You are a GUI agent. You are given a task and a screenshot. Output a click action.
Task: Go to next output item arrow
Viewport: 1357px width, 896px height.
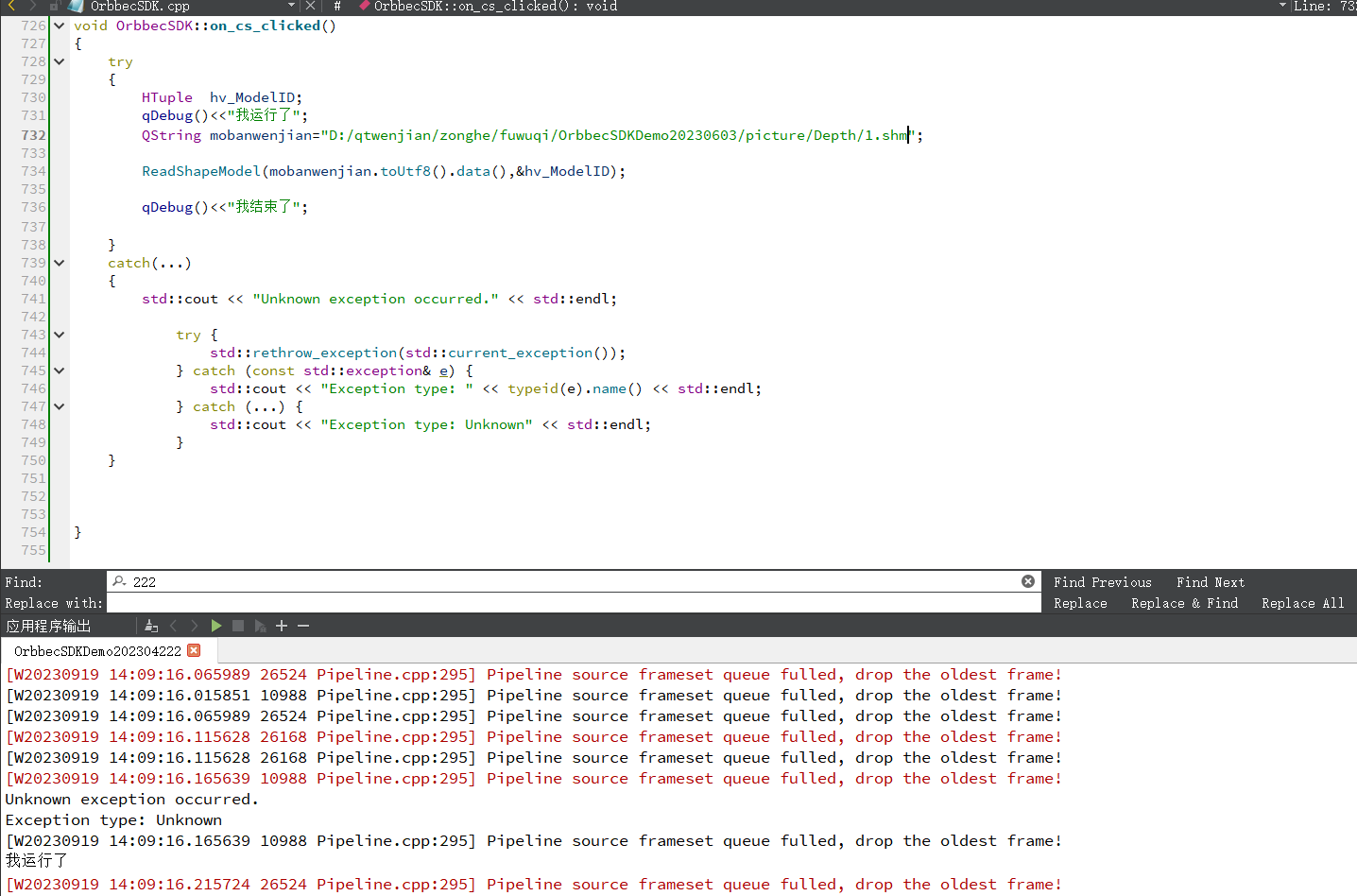tap(195, 626)
